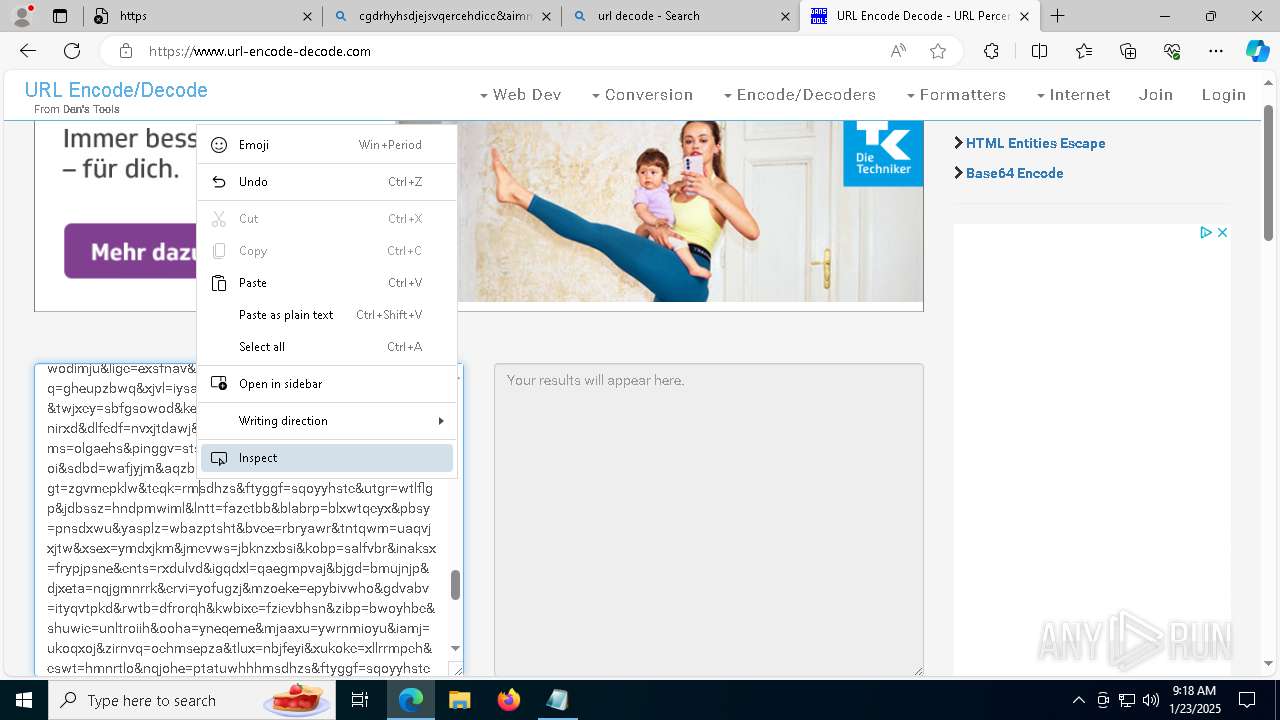Launch Firefox from taskbar
Viewport: 1280px width, 720px height.
pos(508,700)
